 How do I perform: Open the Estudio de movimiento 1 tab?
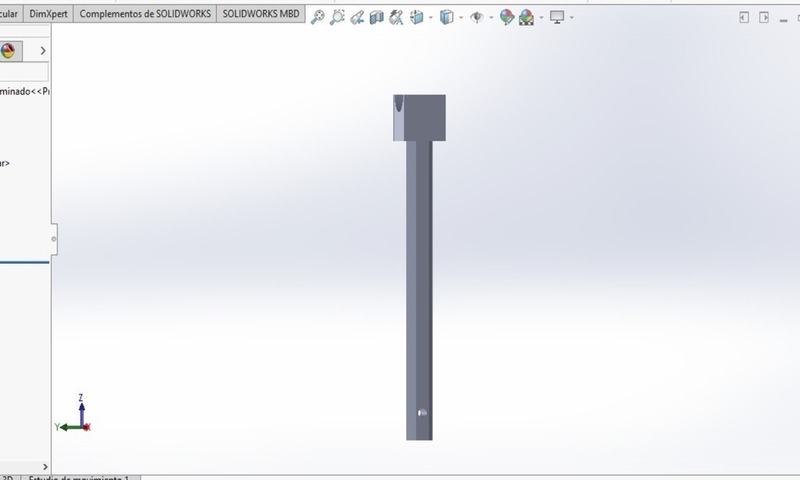click(80, 477)
